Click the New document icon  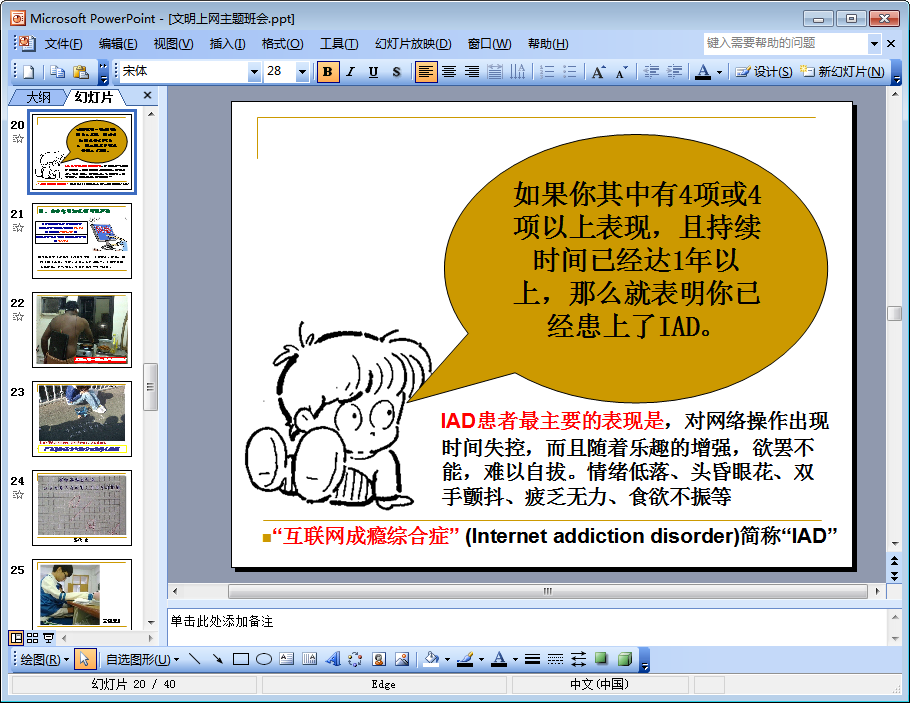[29, 72]
